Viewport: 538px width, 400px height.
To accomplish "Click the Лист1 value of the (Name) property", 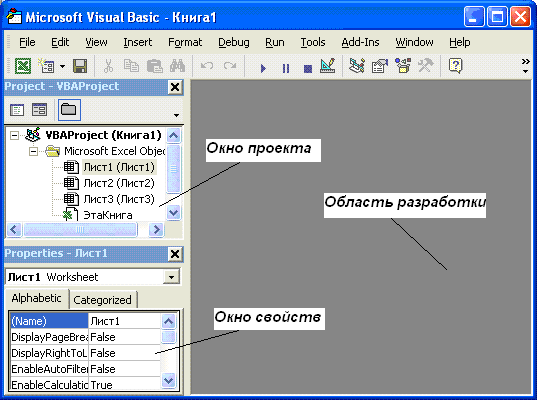I will coord(124,321).
